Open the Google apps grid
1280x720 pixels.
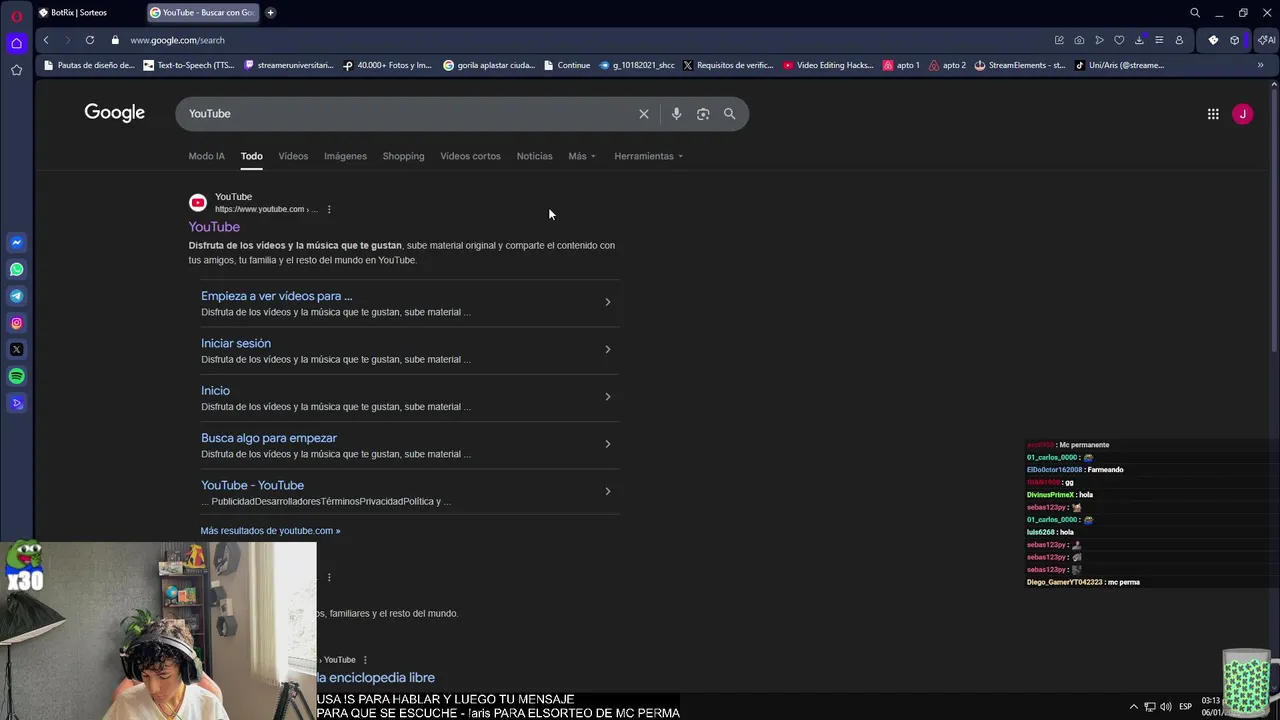(x=1213, y=114)
